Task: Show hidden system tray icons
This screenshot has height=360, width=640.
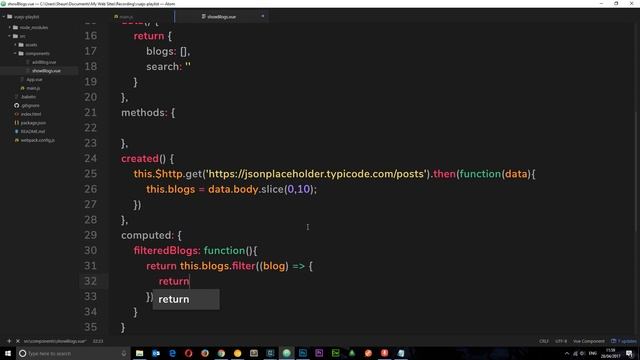Action: click(567, 353)
